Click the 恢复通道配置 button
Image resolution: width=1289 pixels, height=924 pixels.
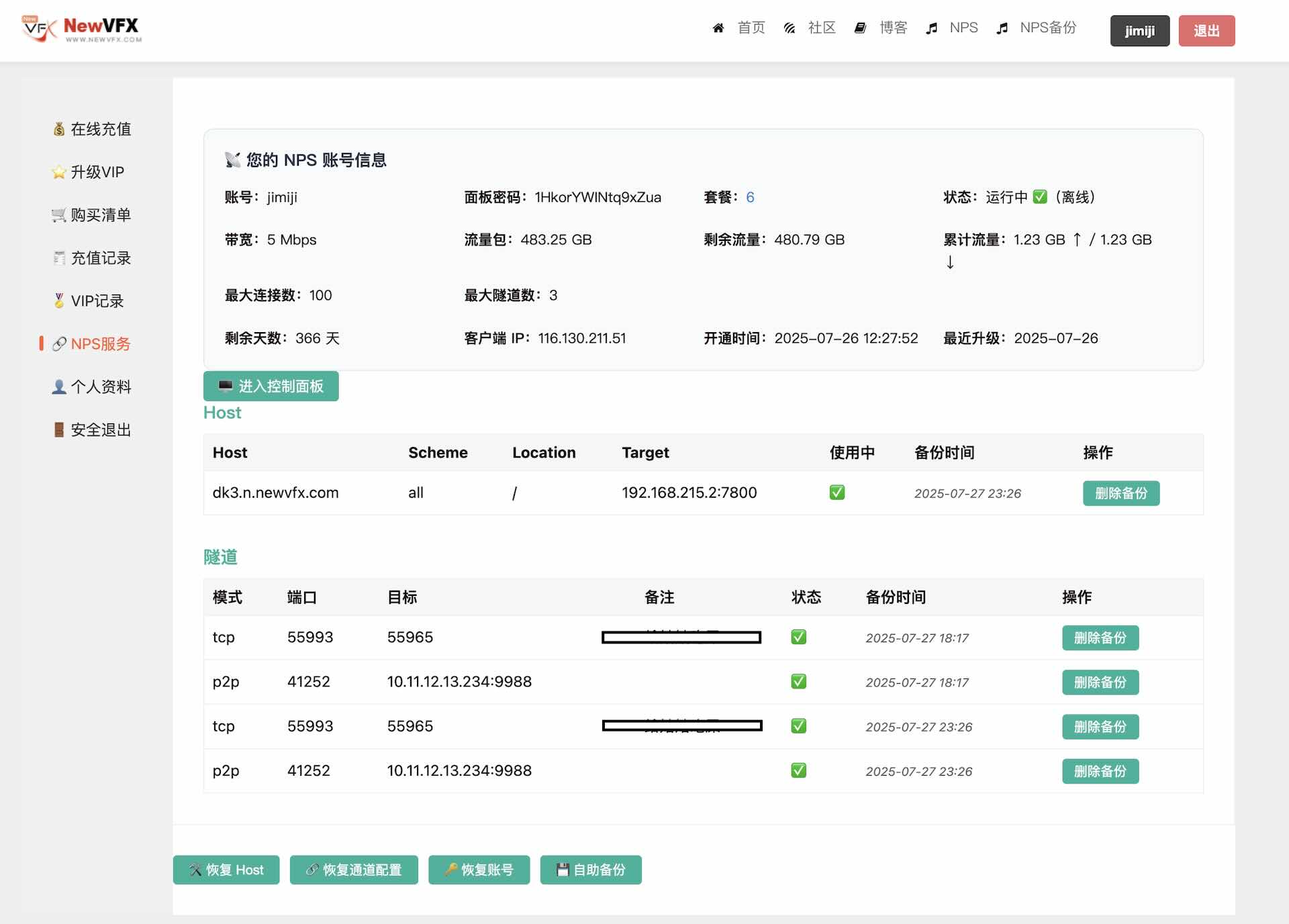[354, 870]
